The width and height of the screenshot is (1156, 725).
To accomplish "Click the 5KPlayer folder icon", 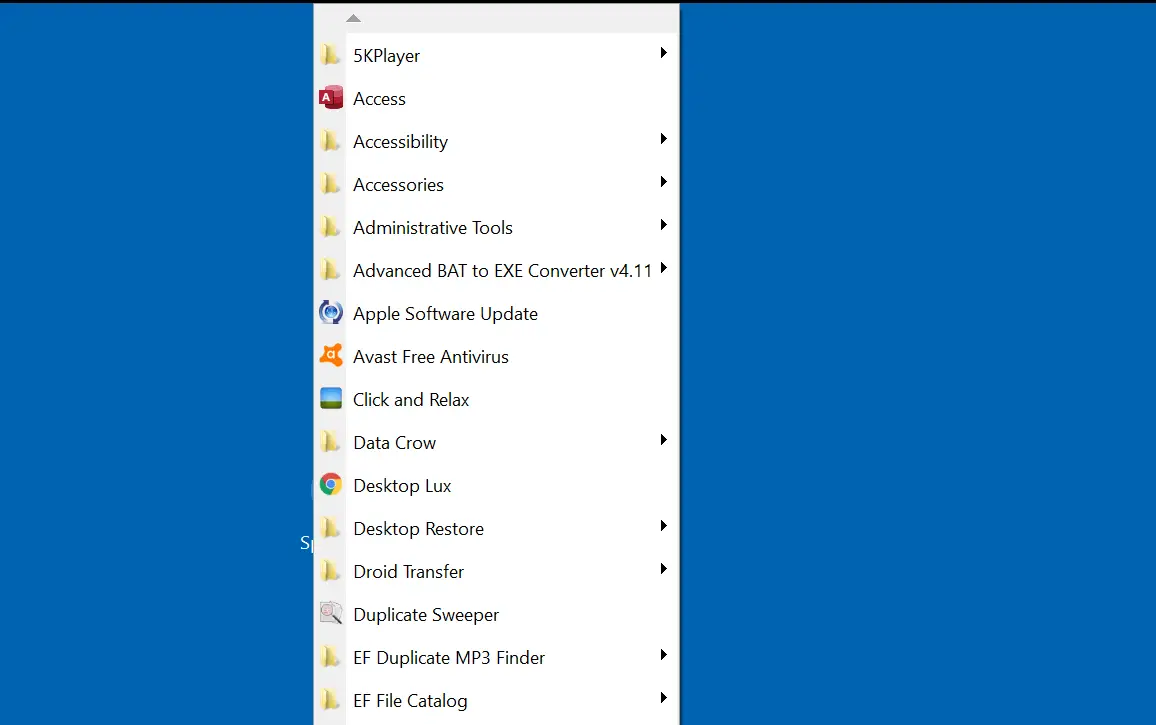I will pyautogui.click(x=330, y=55).
